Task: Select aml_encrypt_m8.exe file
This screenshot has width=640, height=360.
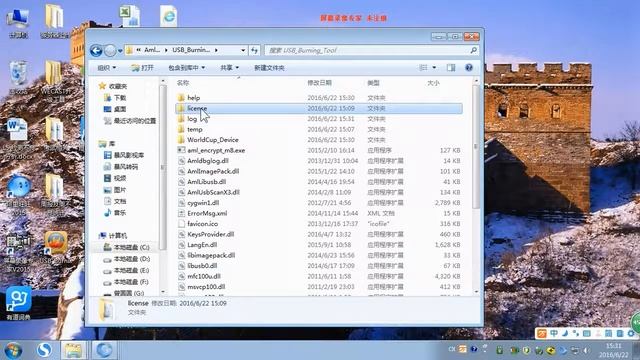Action: click(x=319, y=150)
